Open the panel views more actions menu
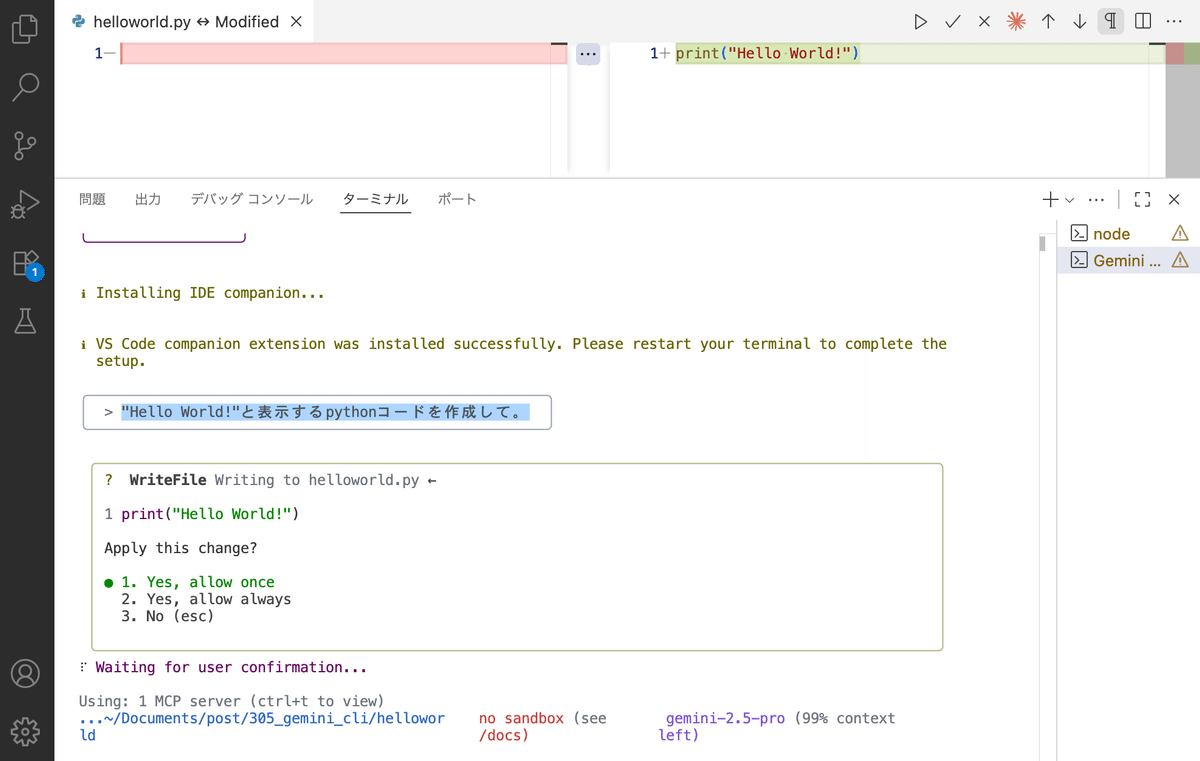The width and height of the screenshot is (1200, 761). click(x=1096, y=199)
